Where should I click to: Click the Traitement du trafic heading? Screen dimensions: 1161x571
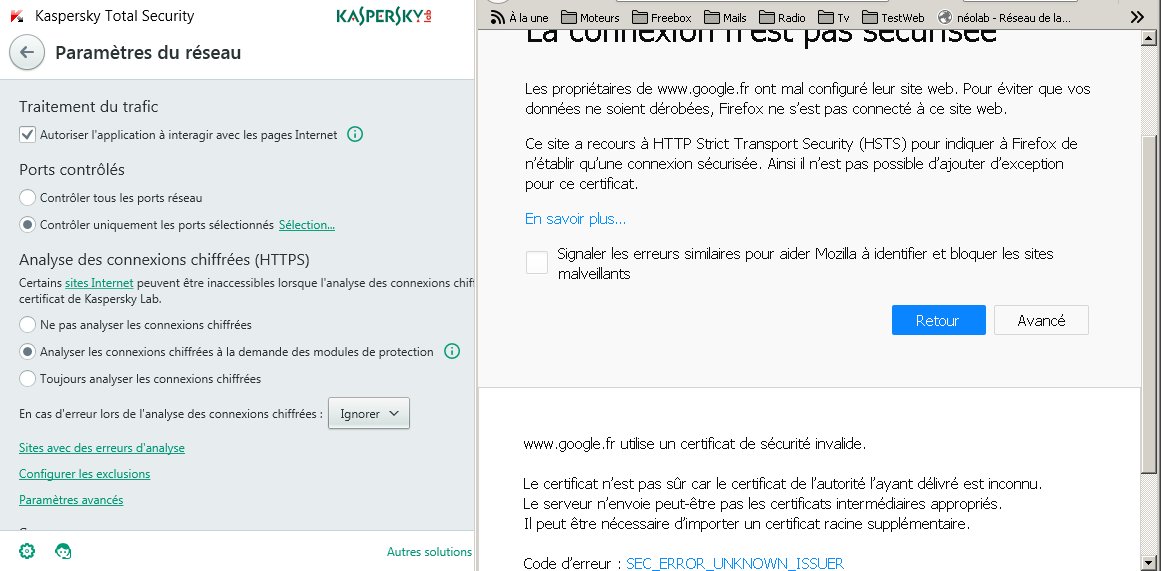[89, 107]
